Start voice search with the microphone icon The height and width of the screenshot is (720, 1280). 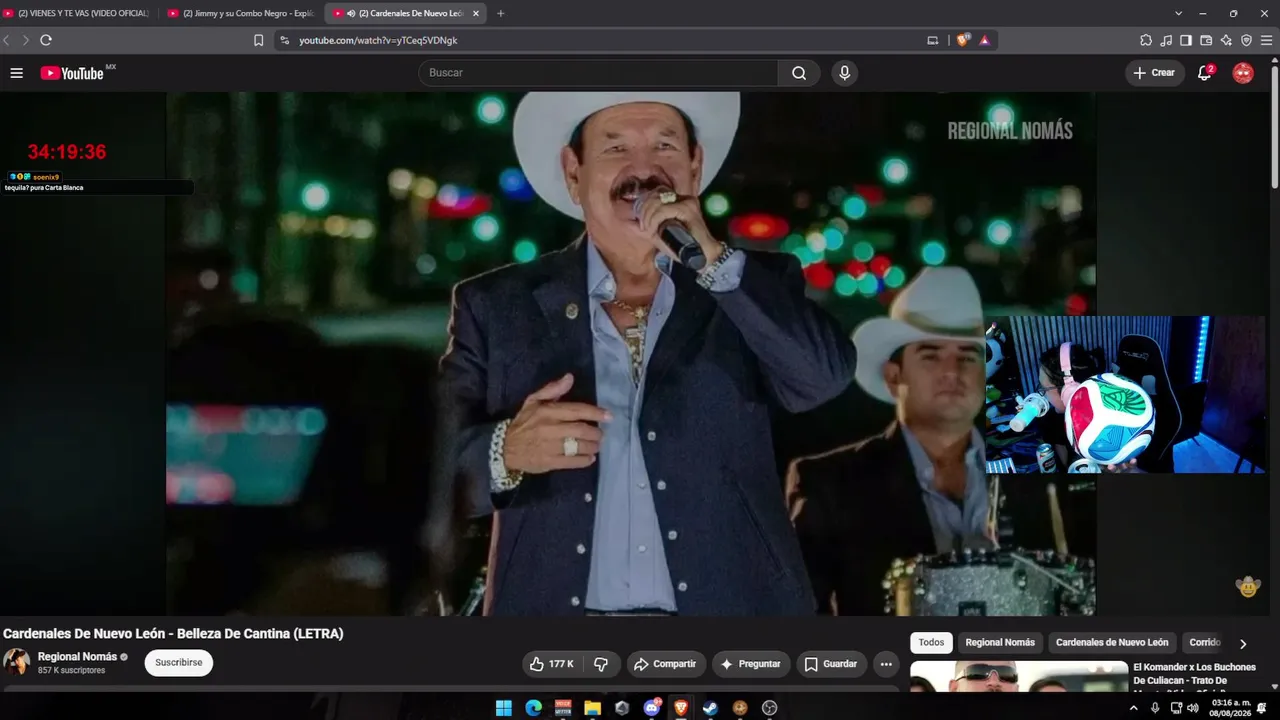point(845,73)
